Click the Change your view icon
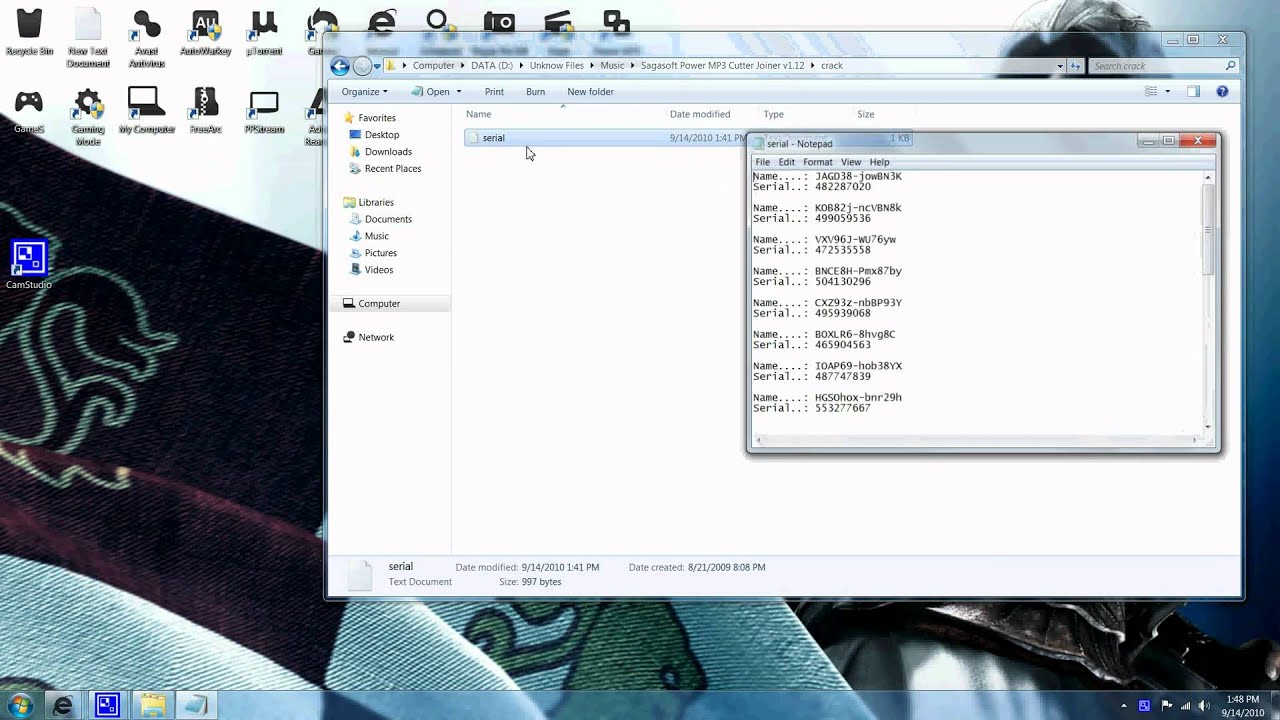 pyautogui.click(x=1151, y=92)
